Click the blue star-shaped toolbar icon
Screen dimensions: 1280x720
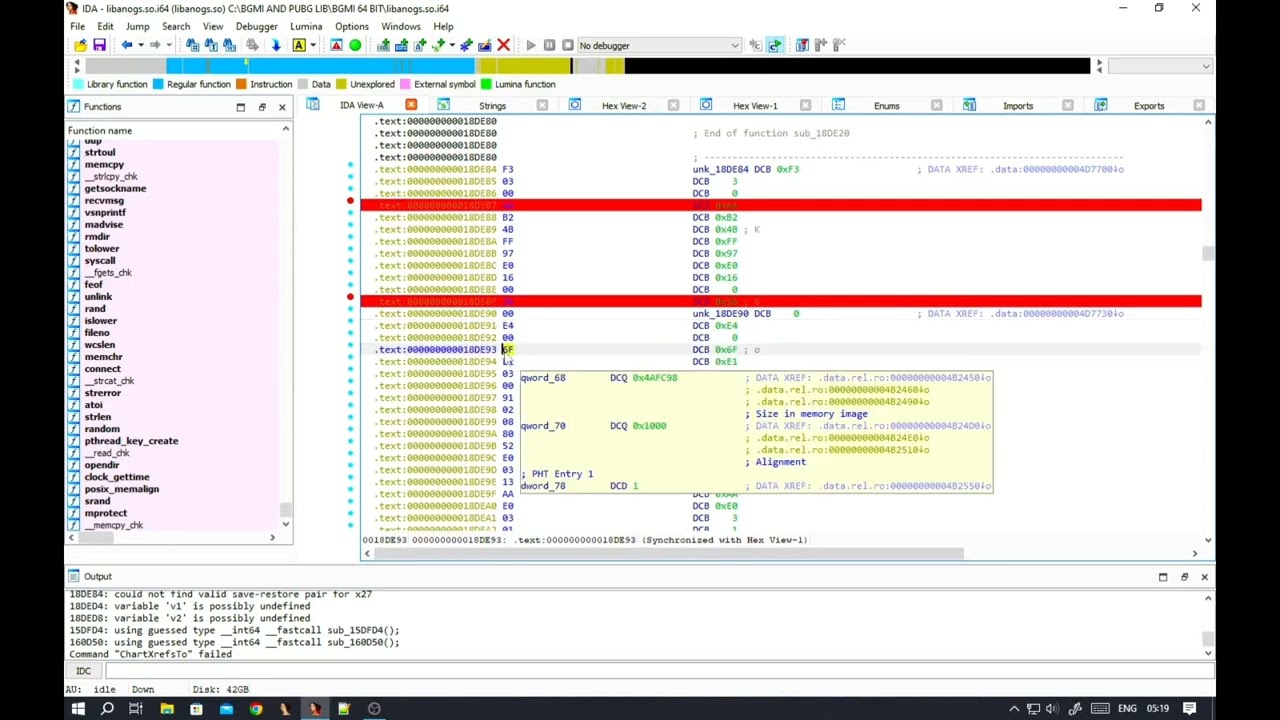466,45
